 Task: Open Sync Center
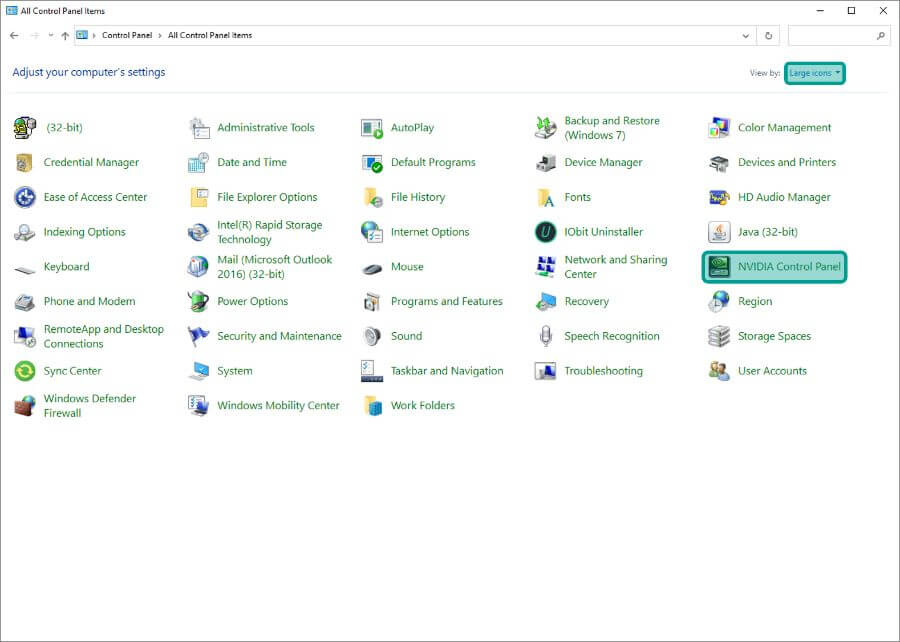click(x=72, y=371)
